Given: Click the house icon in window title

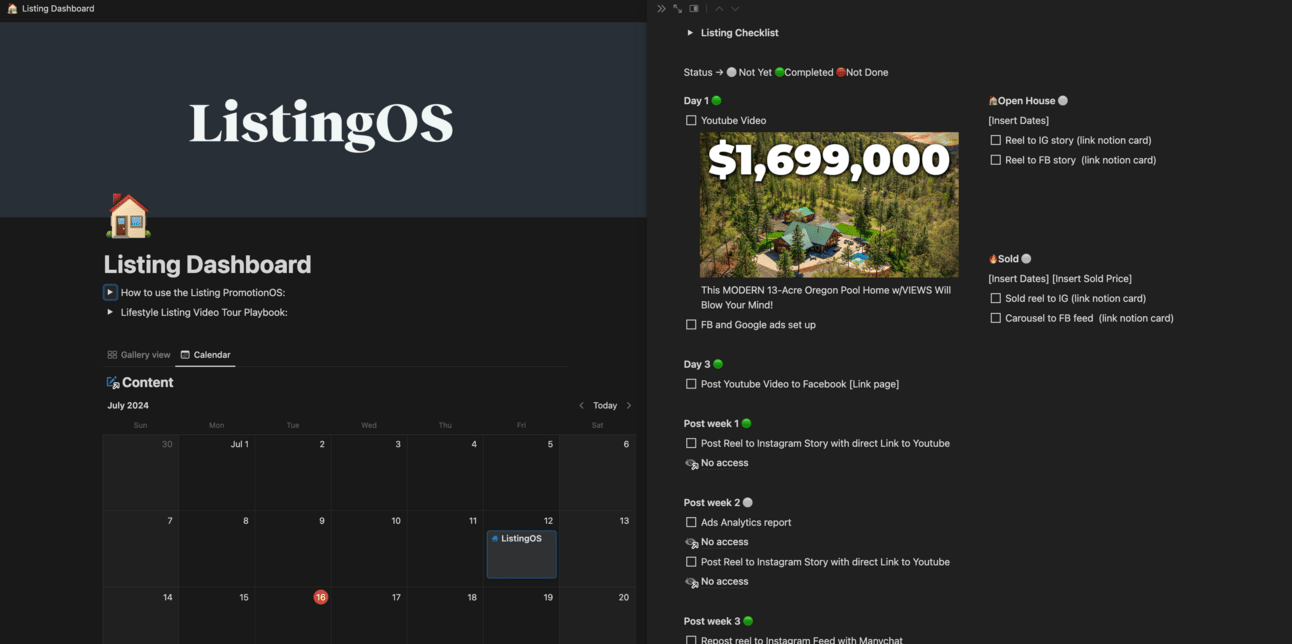Looking at the screenshot, I should pos(12,9).
